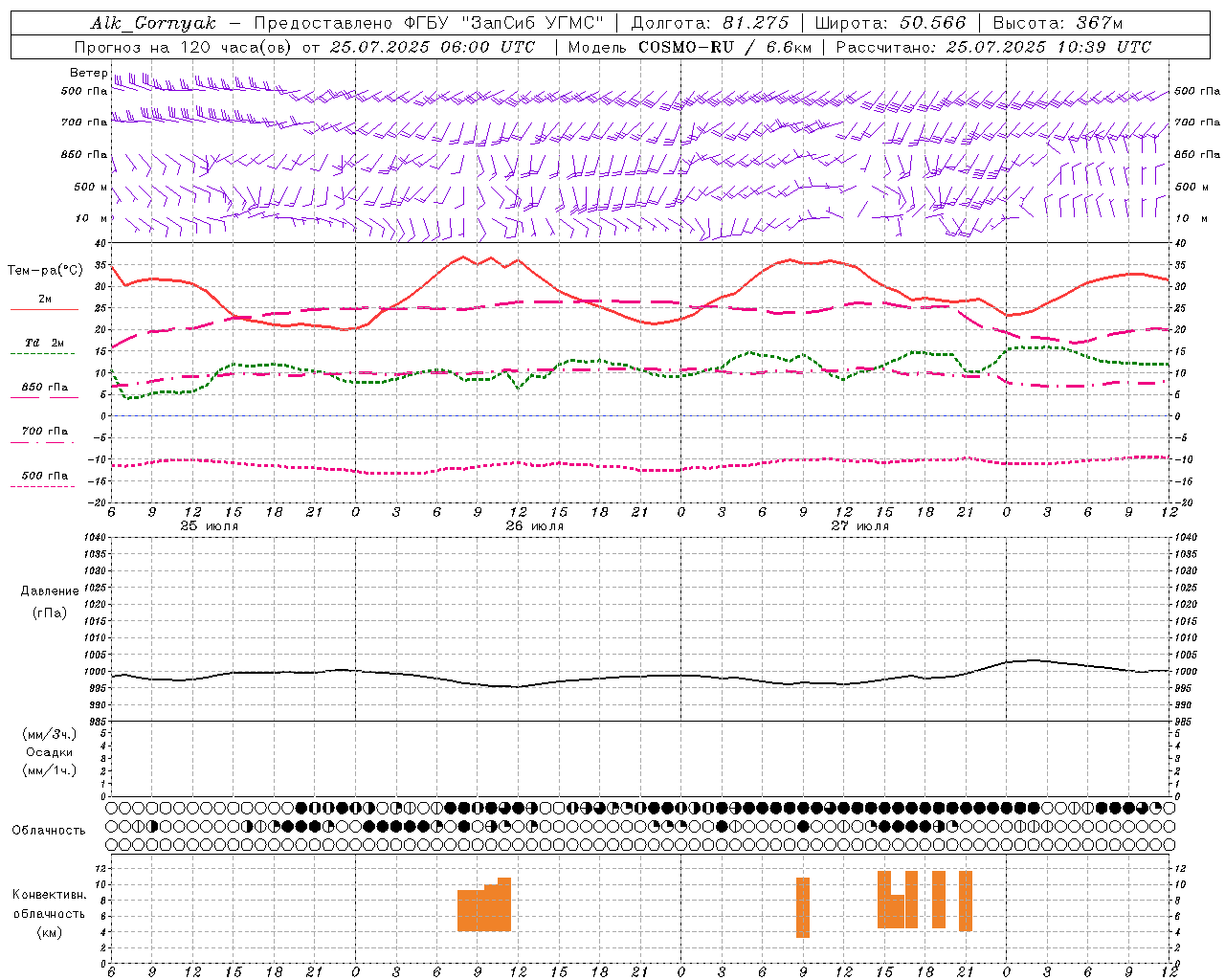Click the tallest orange bar before 26 июля 12h
The image size is (1225, 980).
[x=504, y=904]
